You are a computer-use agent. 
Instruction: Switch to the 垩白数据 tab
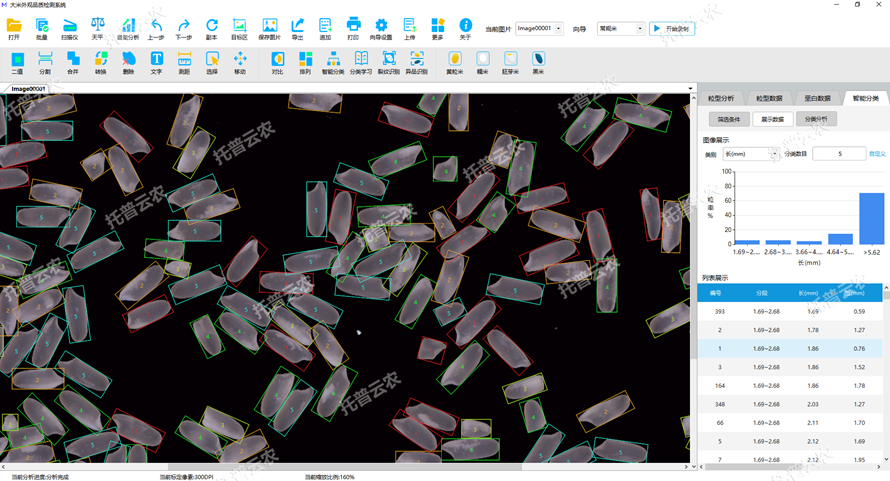pyautogui.click(x=817, y=99)
